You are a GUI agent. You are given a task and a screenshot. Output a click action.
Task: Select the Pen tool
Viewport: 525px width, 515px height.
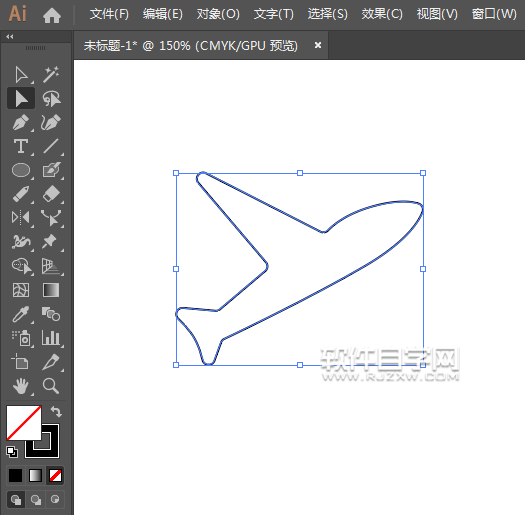pyautogui.click(x=21, y=122)
